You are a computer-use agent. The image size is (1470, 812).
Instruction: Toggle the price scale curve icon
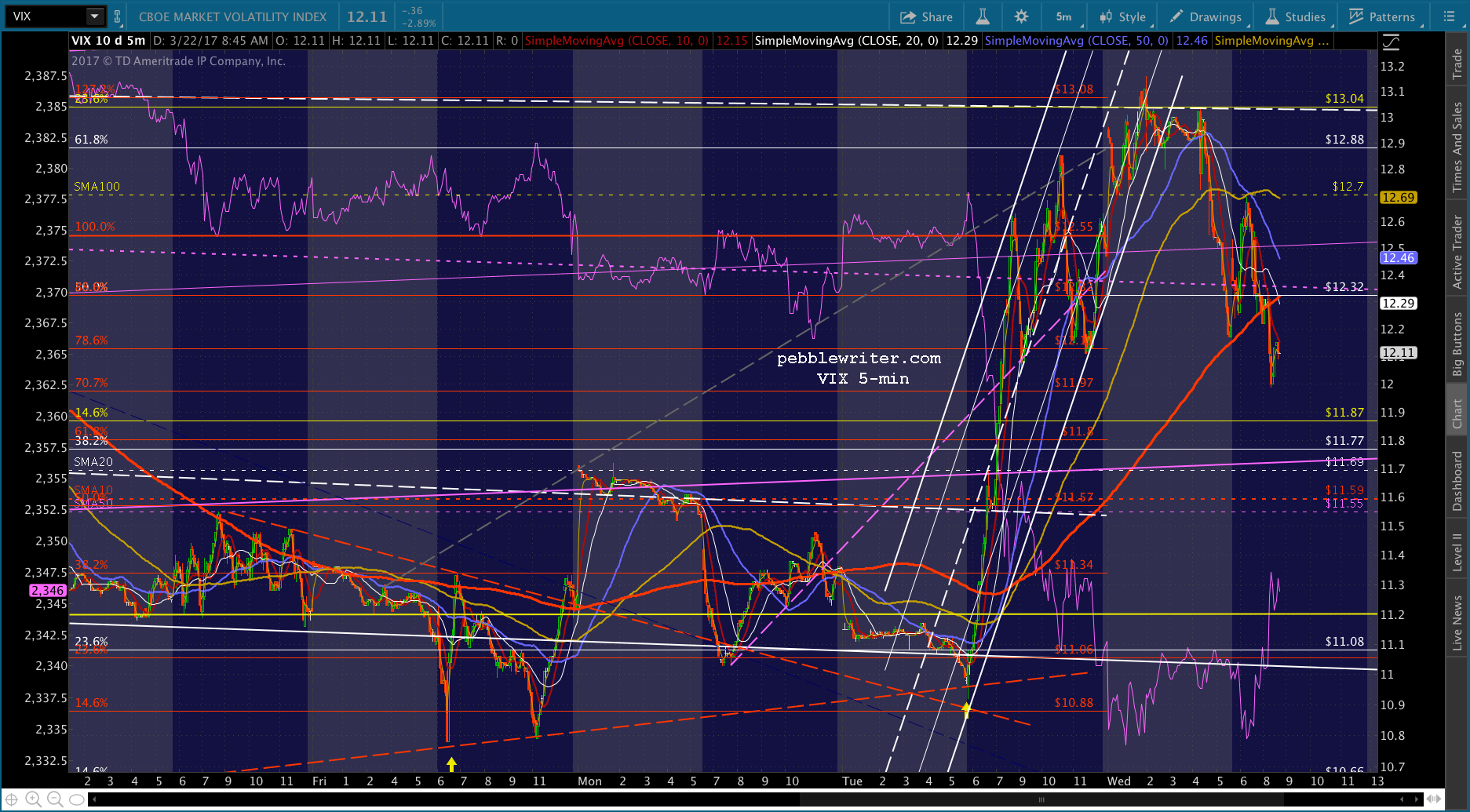point(1391,42)
